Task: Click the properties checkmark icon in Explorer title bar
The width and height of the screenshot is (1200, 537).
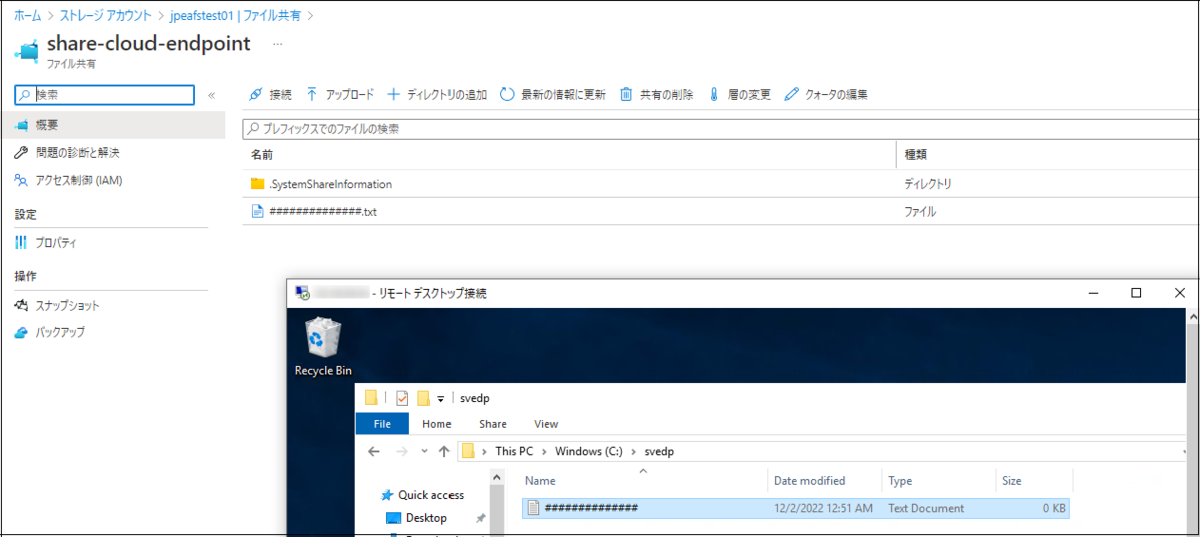Action: (x=402, y=398)
